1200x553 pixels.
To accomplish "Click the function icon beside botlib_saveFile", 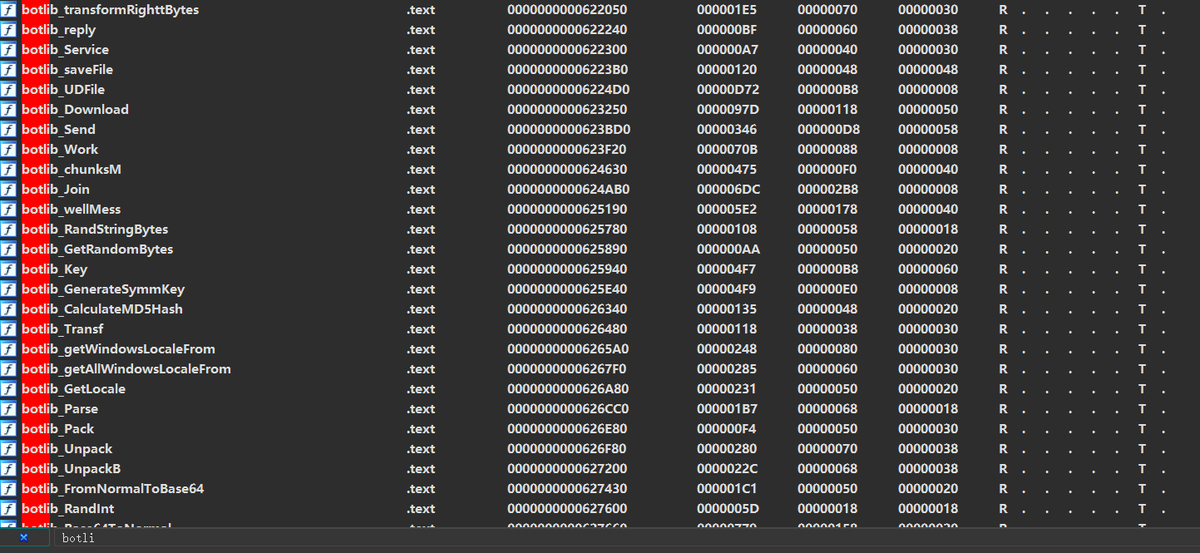I will click(9, 69).
